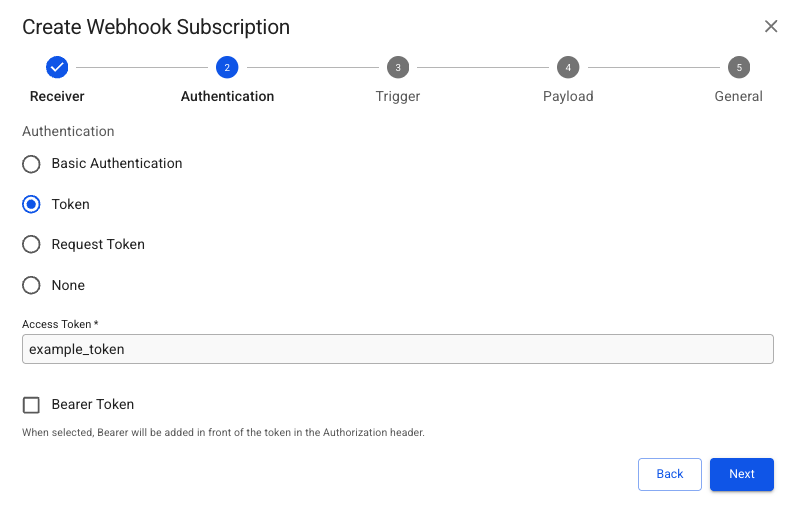
Task: Open the Payload step label
Action: 568,97
